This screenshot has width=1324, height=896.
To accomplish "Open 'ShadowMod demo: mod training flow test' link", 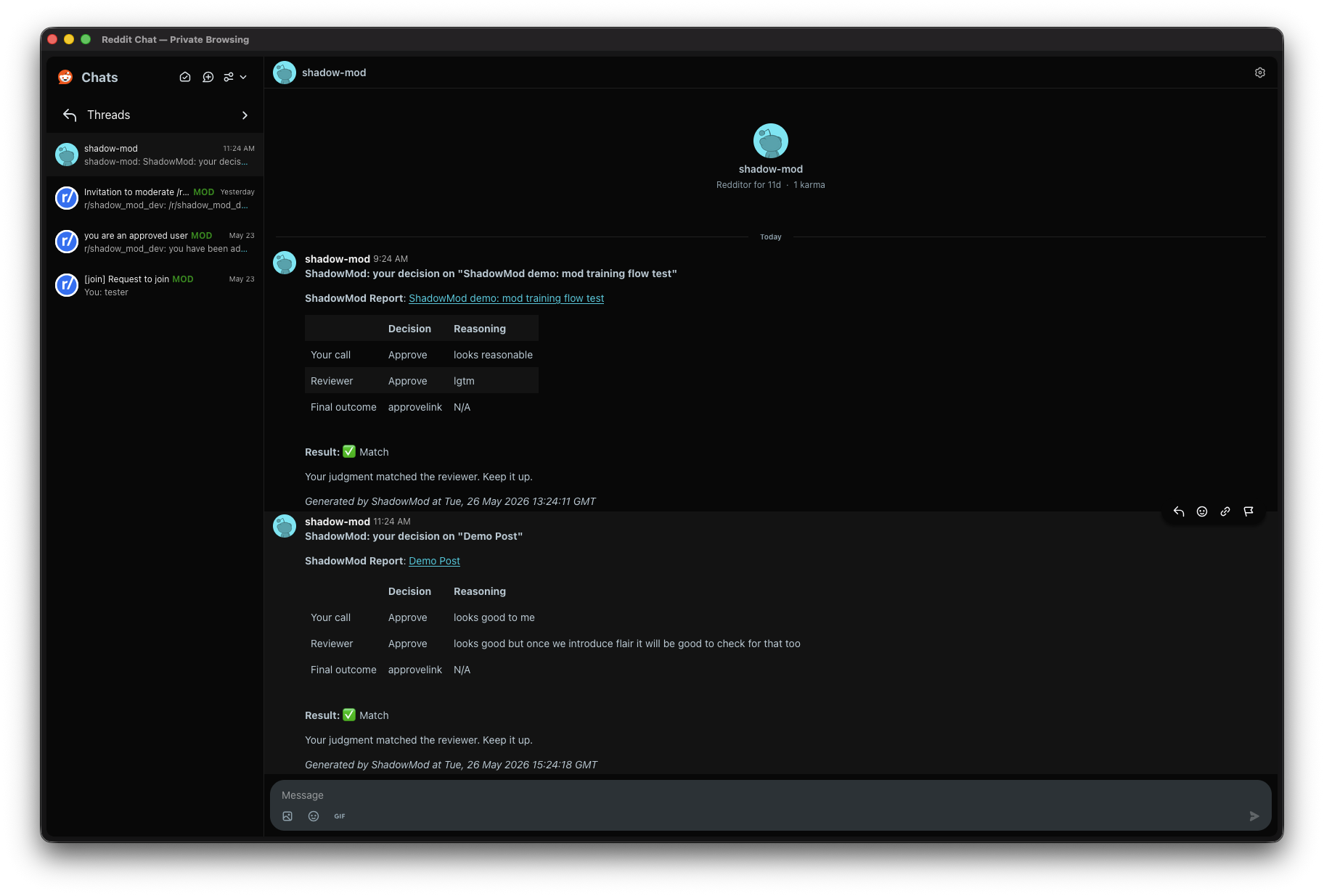I will [x=506, y=298].
